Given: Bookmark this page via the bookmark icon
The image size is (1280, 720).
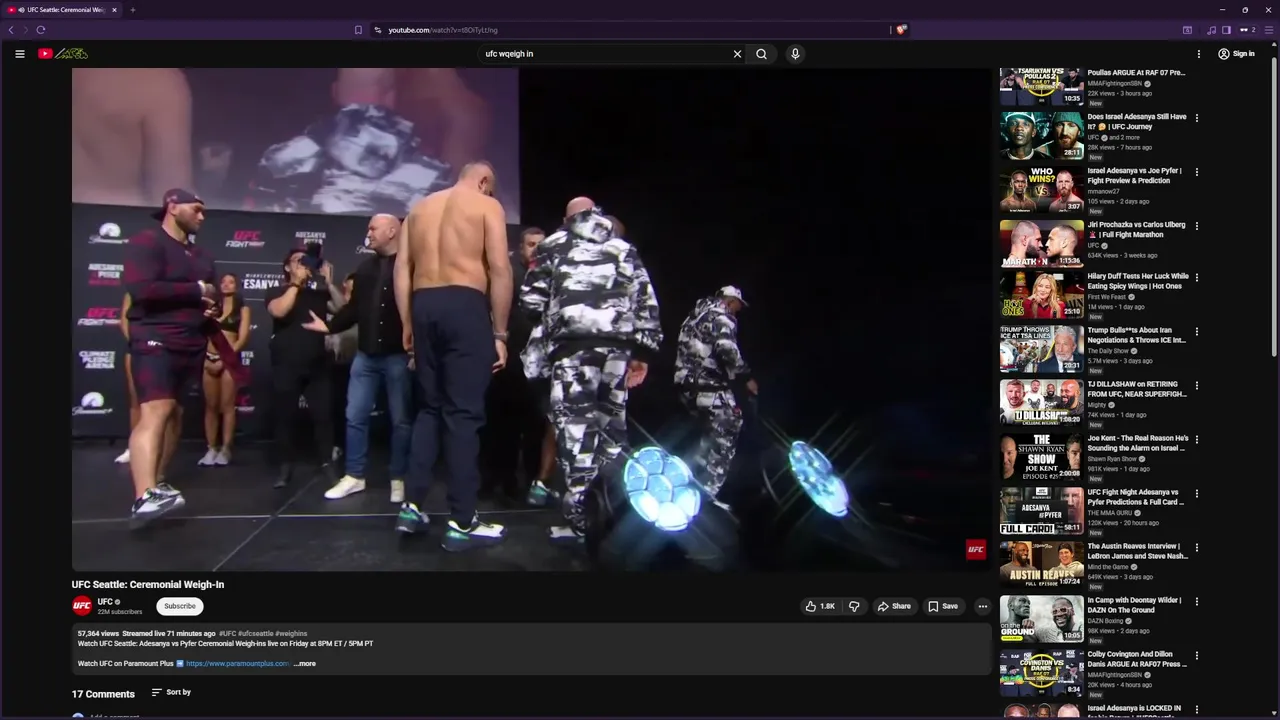Looking at the screenshot, I should pyautogui.click(x=358, y=30).
